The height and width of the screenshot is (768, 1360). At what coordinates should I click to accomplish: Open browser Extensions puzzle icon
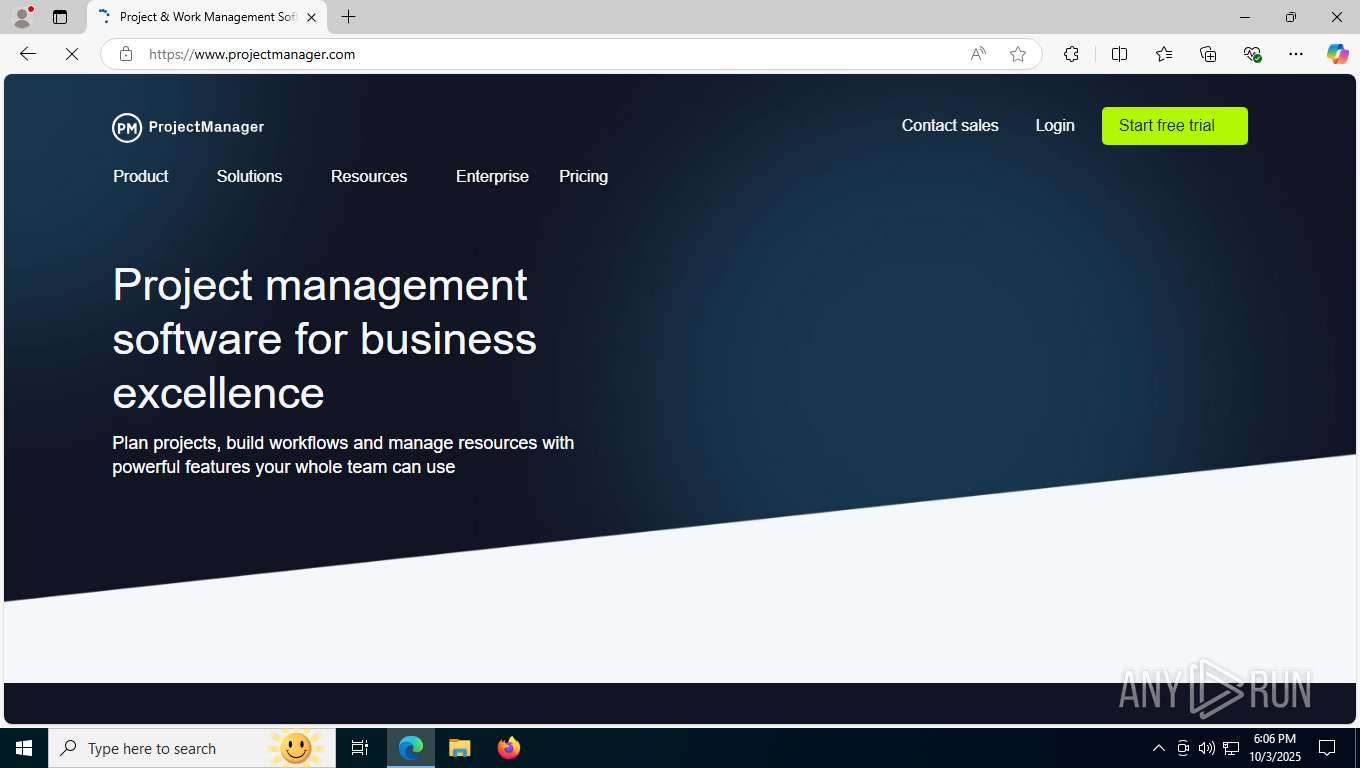click(1071, 54)
